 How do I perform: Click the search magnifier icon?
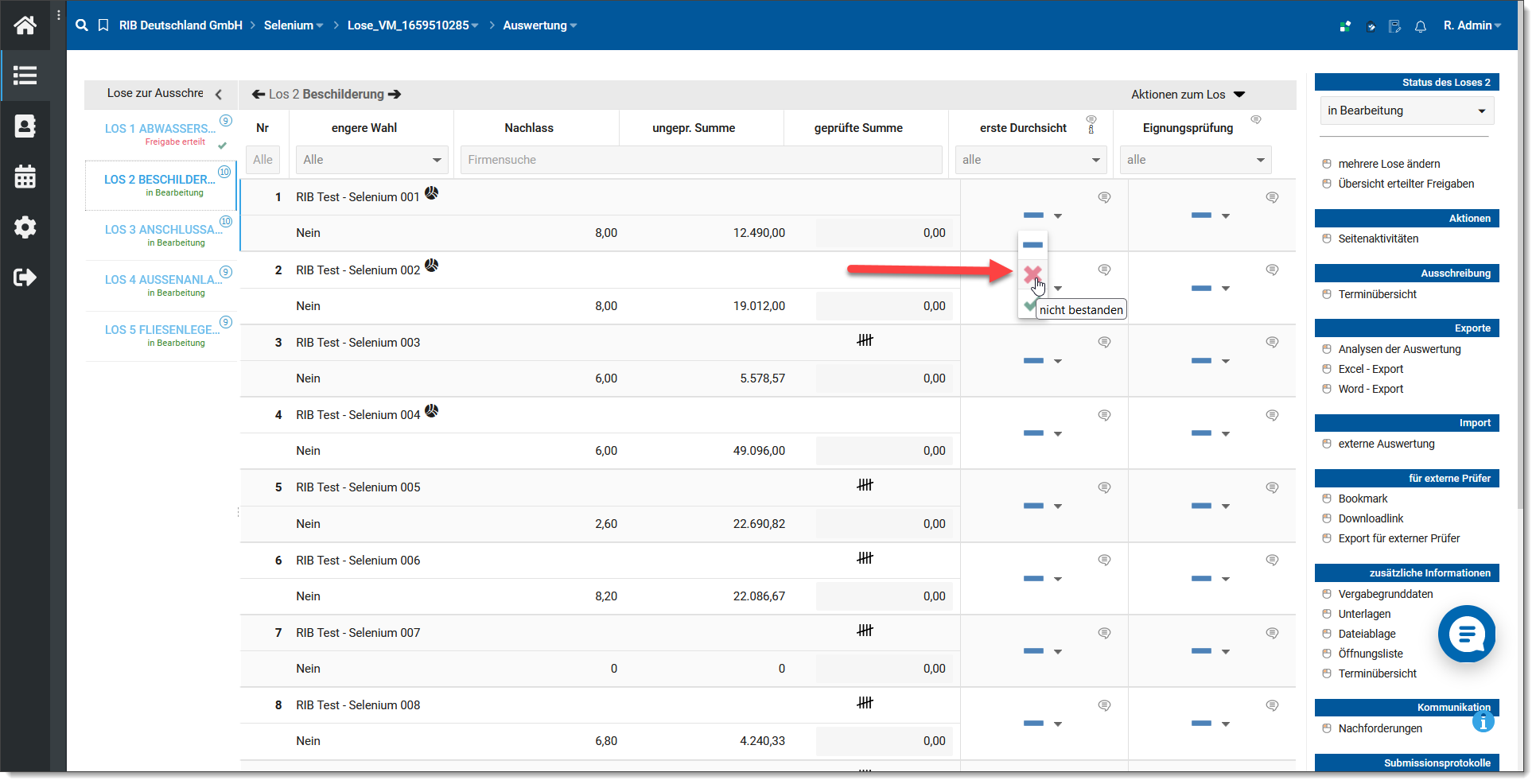[81, 25]
